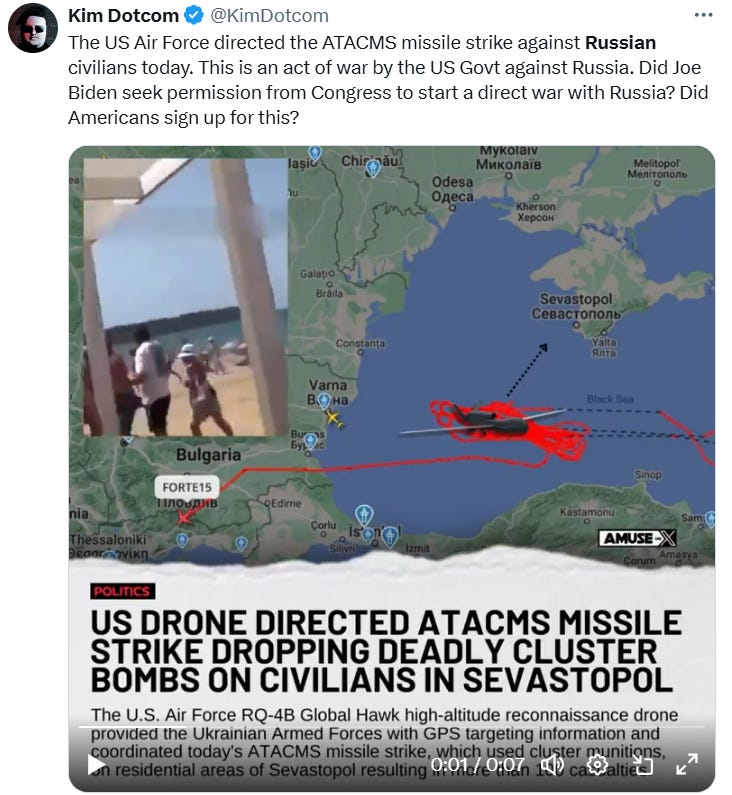Click the yellow airplane icon near Varna
The height and width of the screenshot is (795, 732).
coord(333,419)
